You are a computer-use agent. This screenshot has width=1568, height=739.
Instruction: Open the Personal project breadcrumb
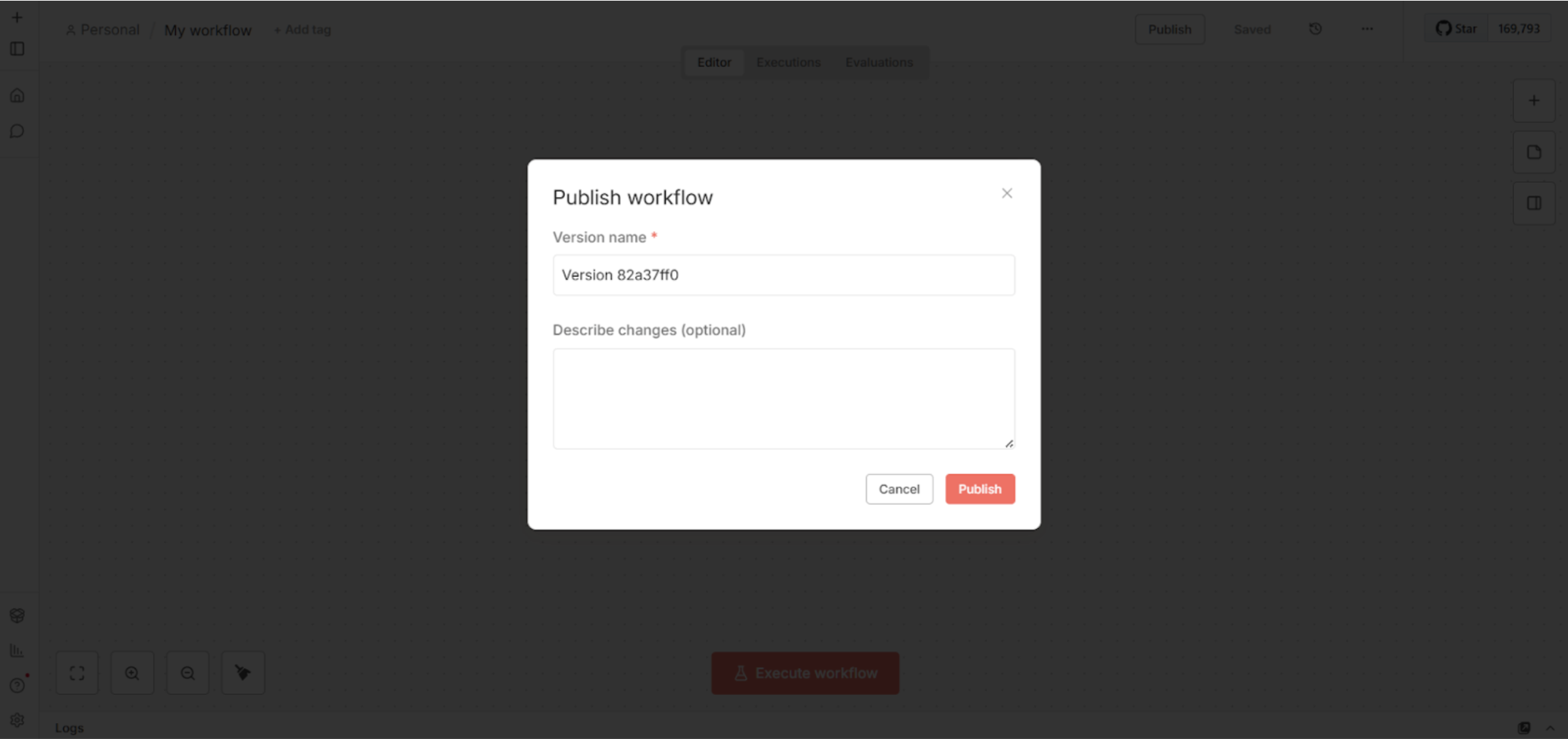point(102,30)
